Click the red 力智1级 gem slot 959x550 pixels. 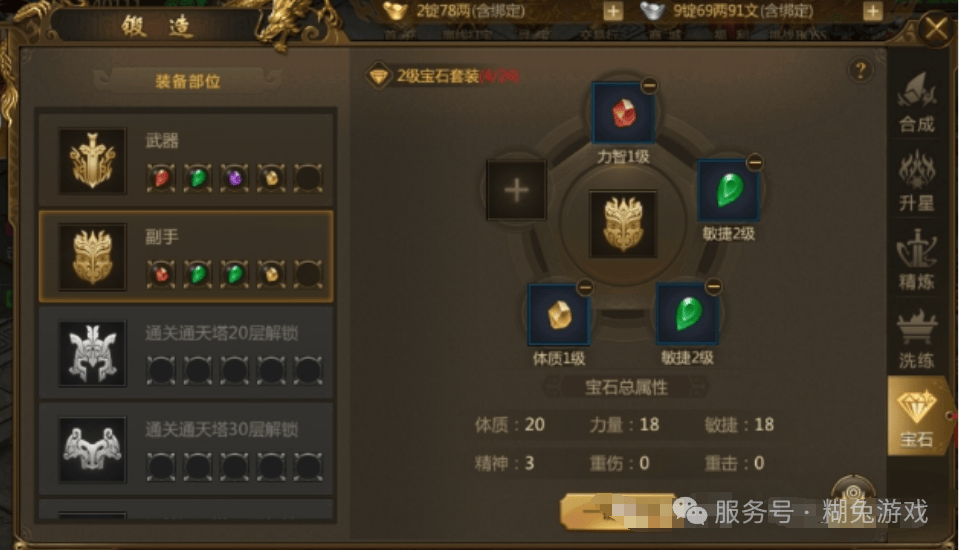pos(623,114)
